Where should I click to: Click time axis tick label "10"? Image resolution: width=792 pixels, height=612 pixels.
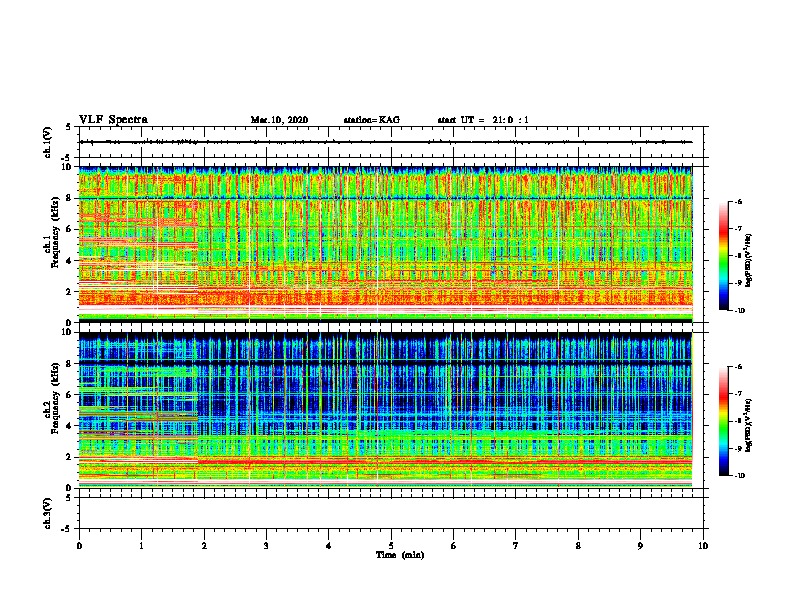click(x=703, y=546)
